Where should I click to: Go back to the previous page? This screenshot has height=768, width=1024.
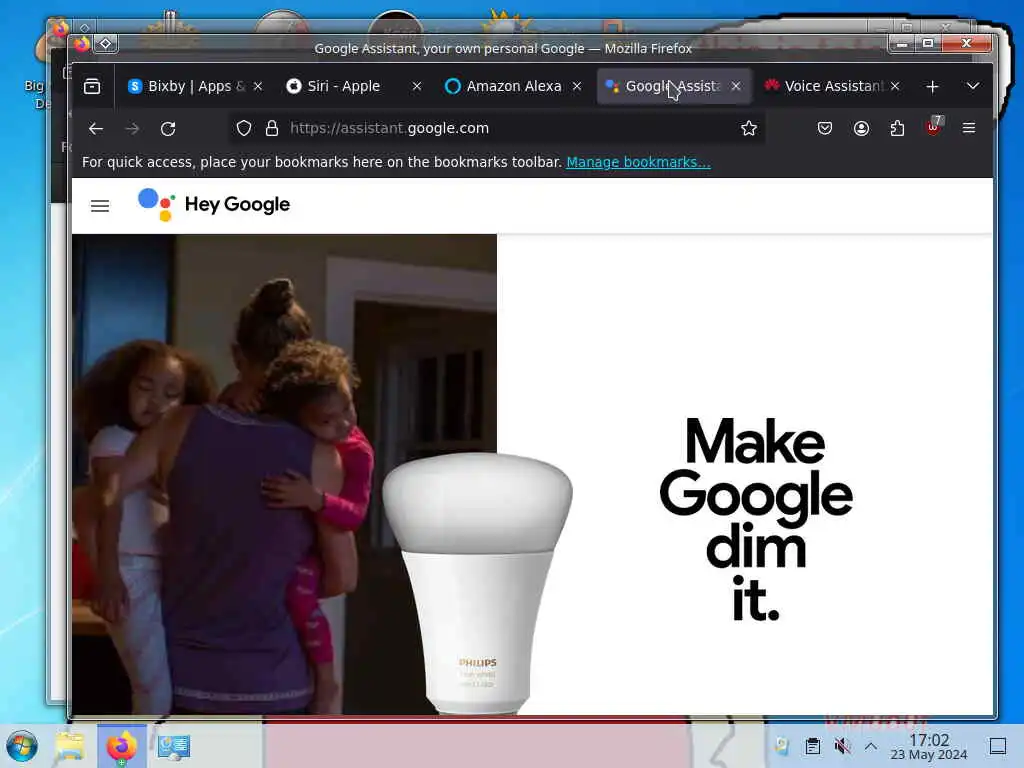pyautogui.click(x=96, y=129)
